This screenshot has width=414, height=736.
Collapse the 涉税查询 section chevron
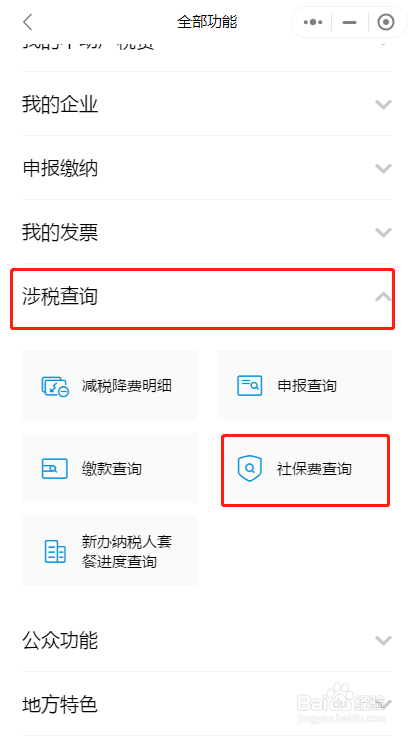click(383, 297)
